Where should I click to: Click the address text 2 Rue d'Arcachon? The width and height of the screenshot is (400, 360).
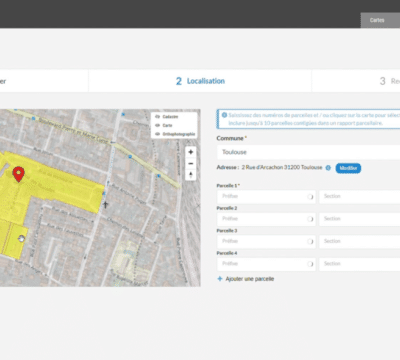coord(282,167)
